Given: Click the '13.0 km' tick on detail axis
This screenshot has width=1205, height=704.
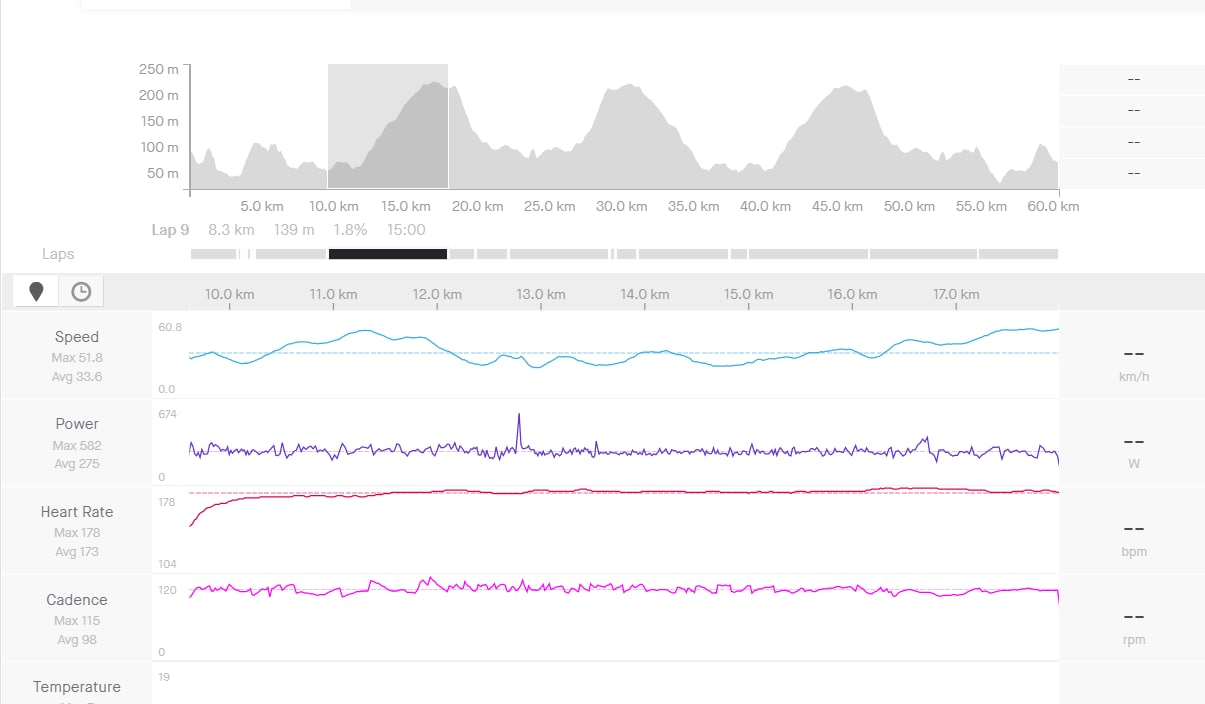Looking at the screenshot, I should [x=541, y=294].
